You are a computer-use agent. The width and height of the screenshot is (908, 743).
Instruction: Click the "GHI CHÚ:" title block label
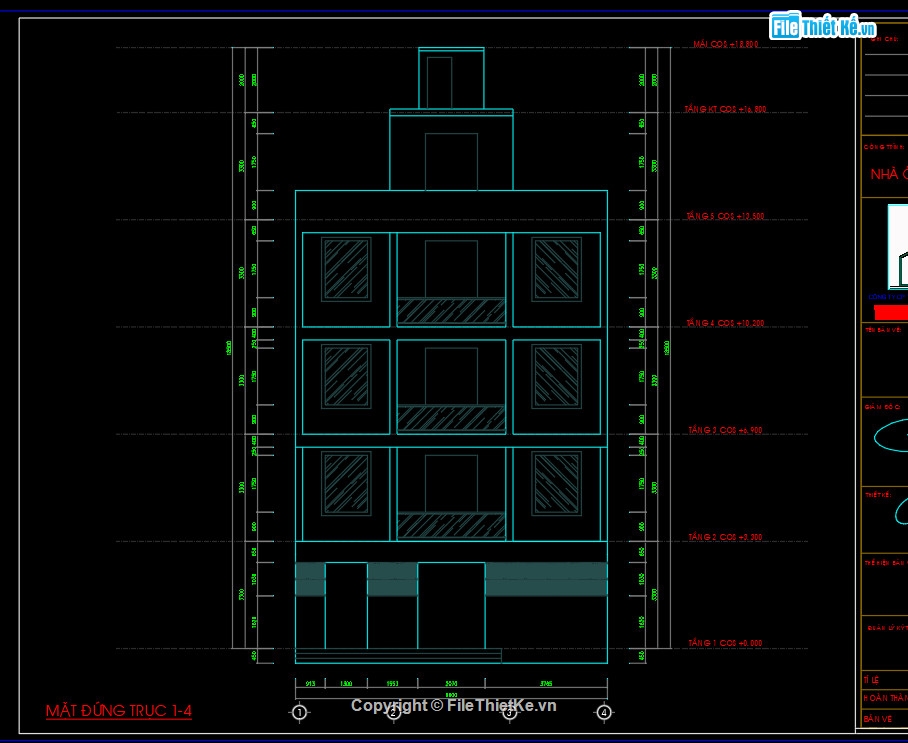click(885, 39)
